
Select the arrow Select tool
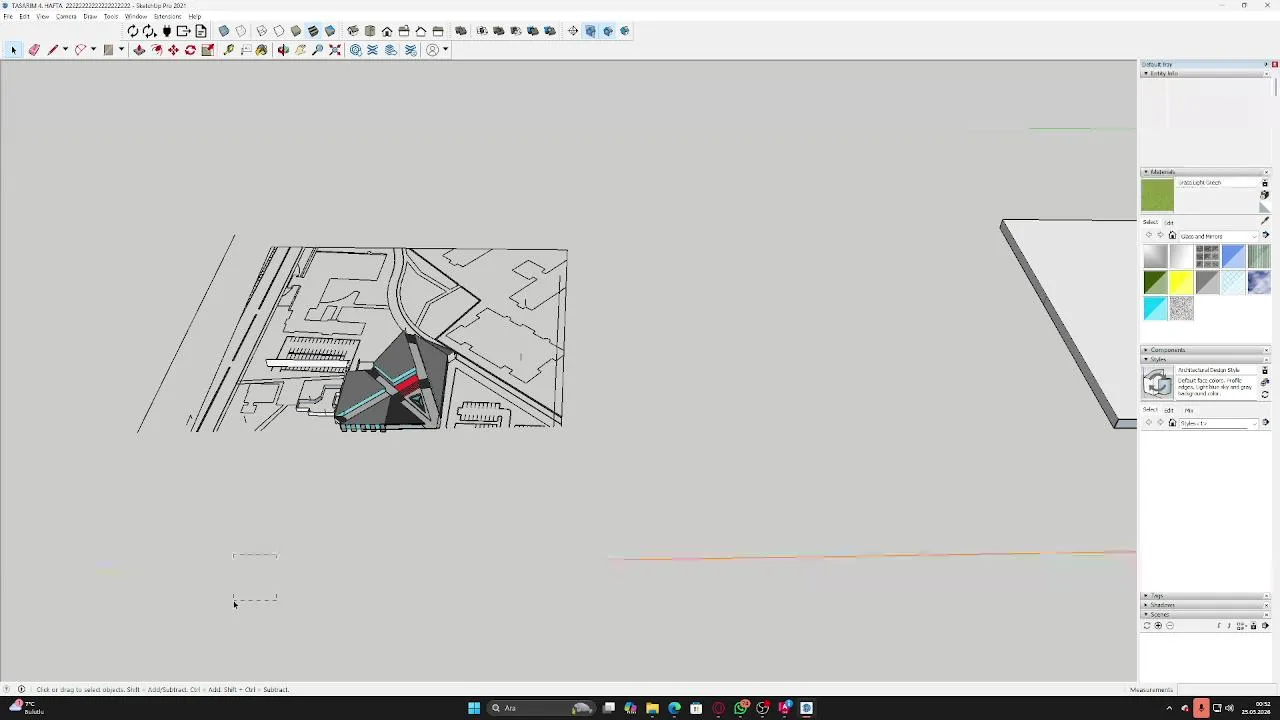coord(13,50)
